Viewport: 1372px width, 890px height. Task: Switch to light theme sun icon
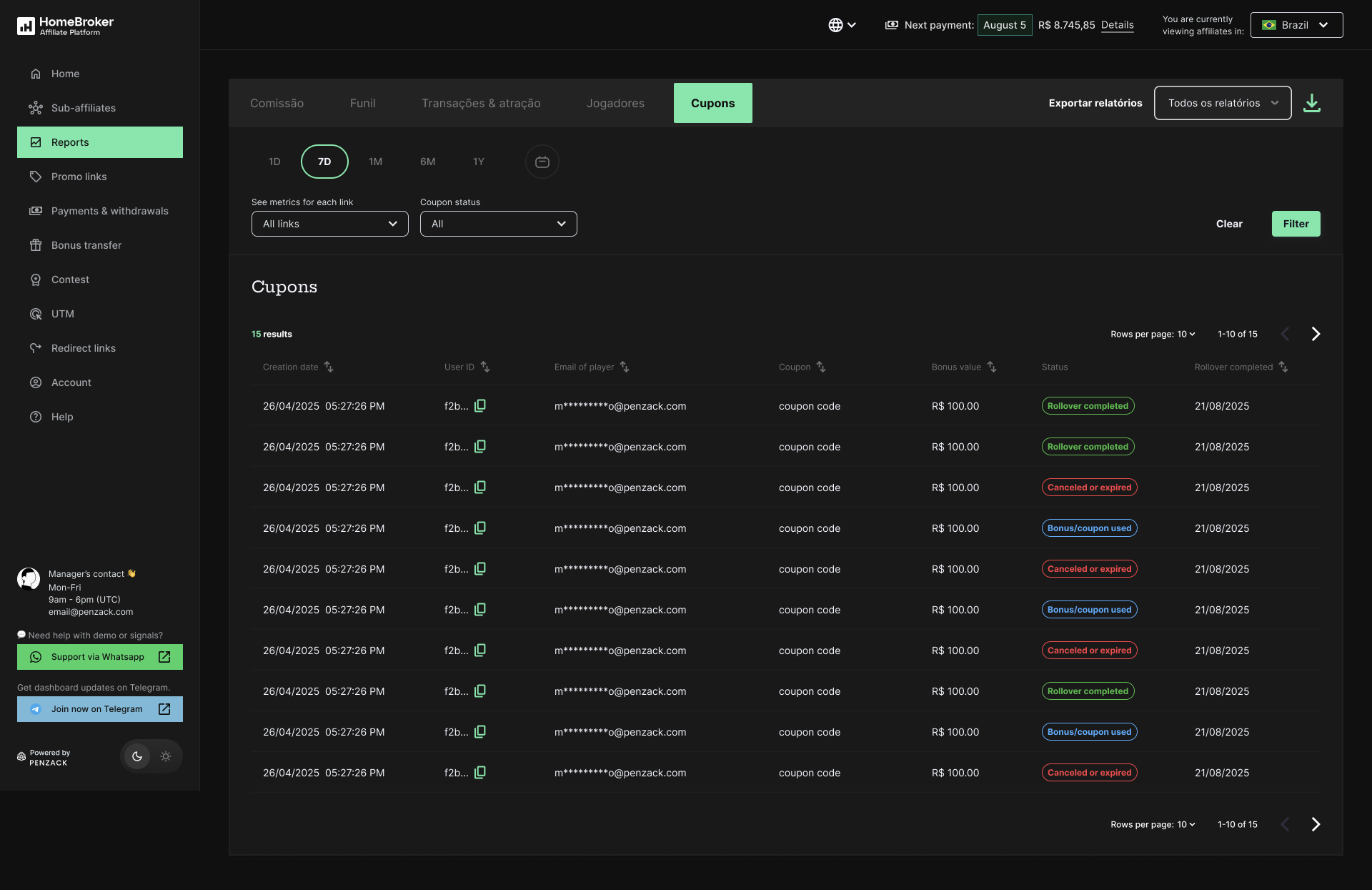[166, 756]
